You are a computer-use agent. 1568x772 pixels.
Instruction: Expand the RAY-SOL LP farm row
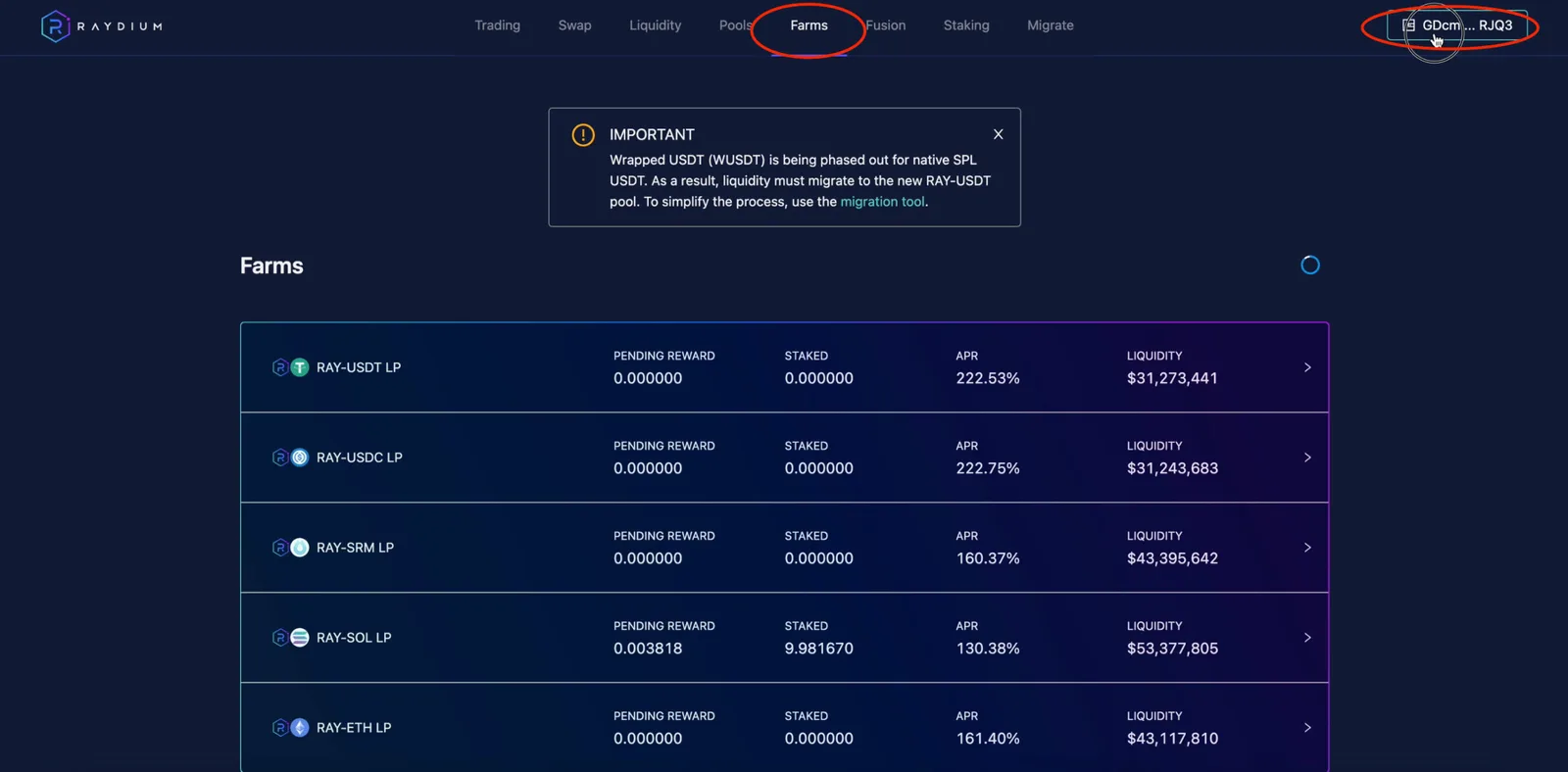tap(1307, 638)
